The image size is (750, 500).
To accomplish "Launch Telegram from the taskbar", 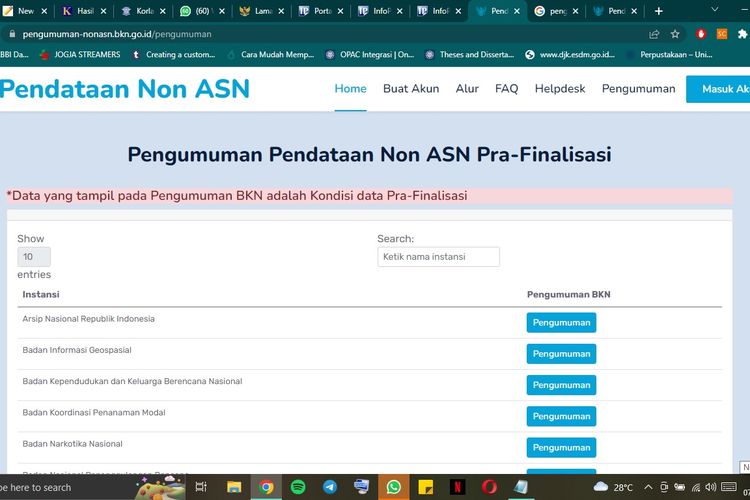I will [329, 487].
